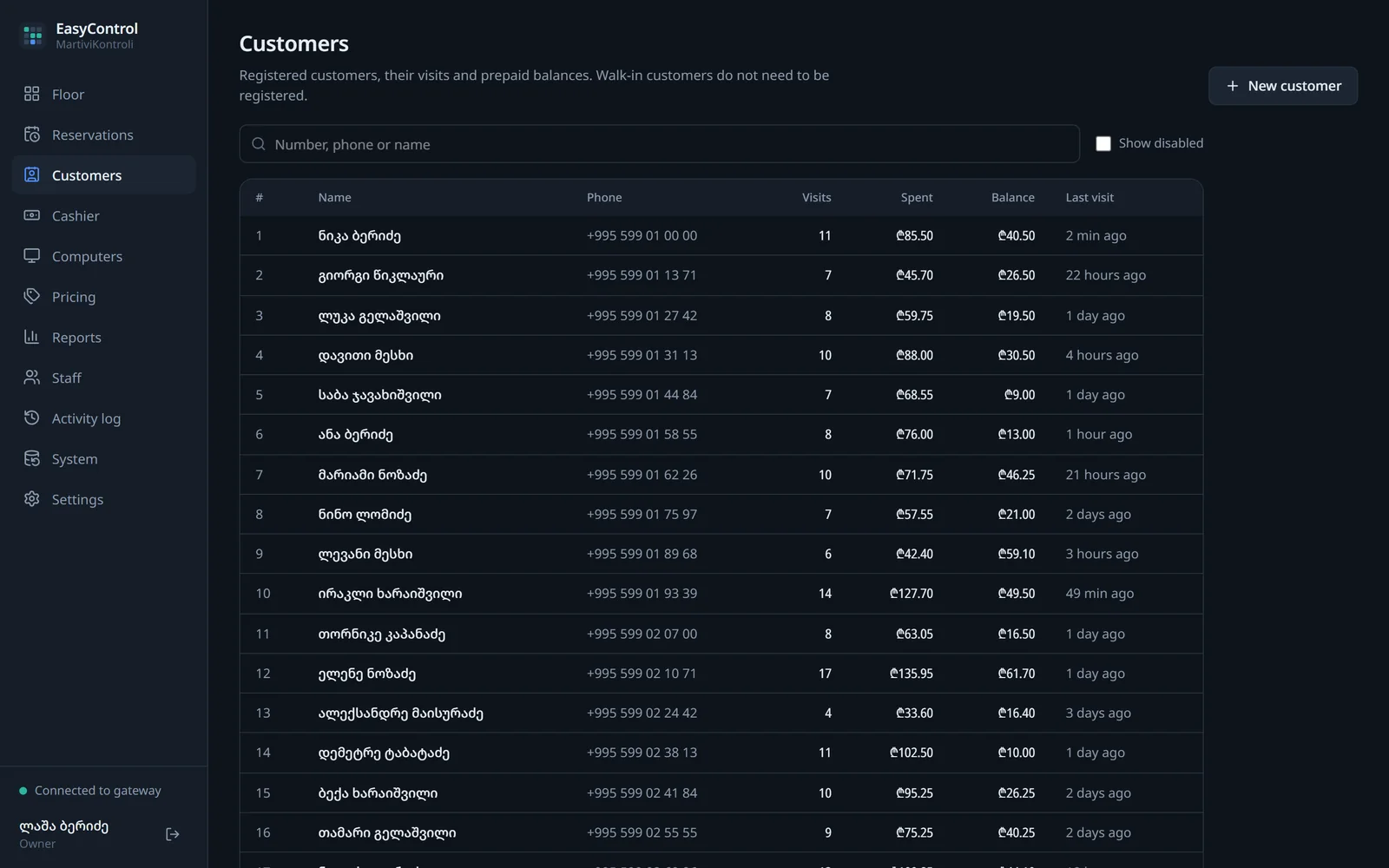This screenshot has height=868, width=1389.
Task: Open the Activity log page
Action: click(104, 418)
